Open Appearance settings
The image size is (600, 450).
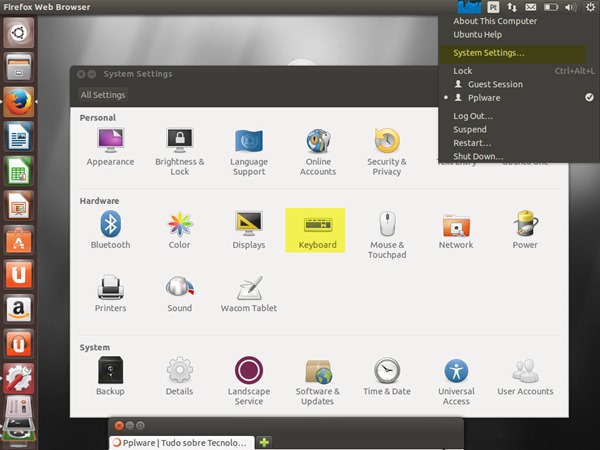(x=110, y=147)
